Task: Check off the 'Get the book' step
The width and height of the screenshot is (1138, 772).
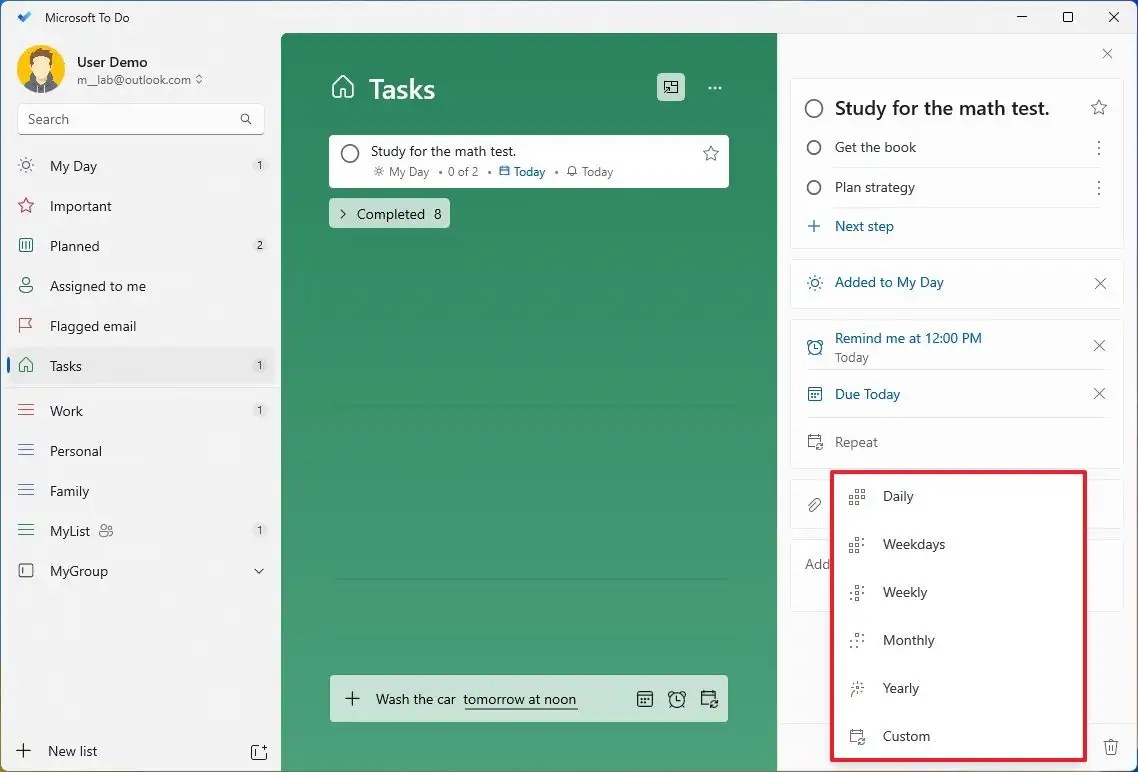Action: tap(814, 147)
